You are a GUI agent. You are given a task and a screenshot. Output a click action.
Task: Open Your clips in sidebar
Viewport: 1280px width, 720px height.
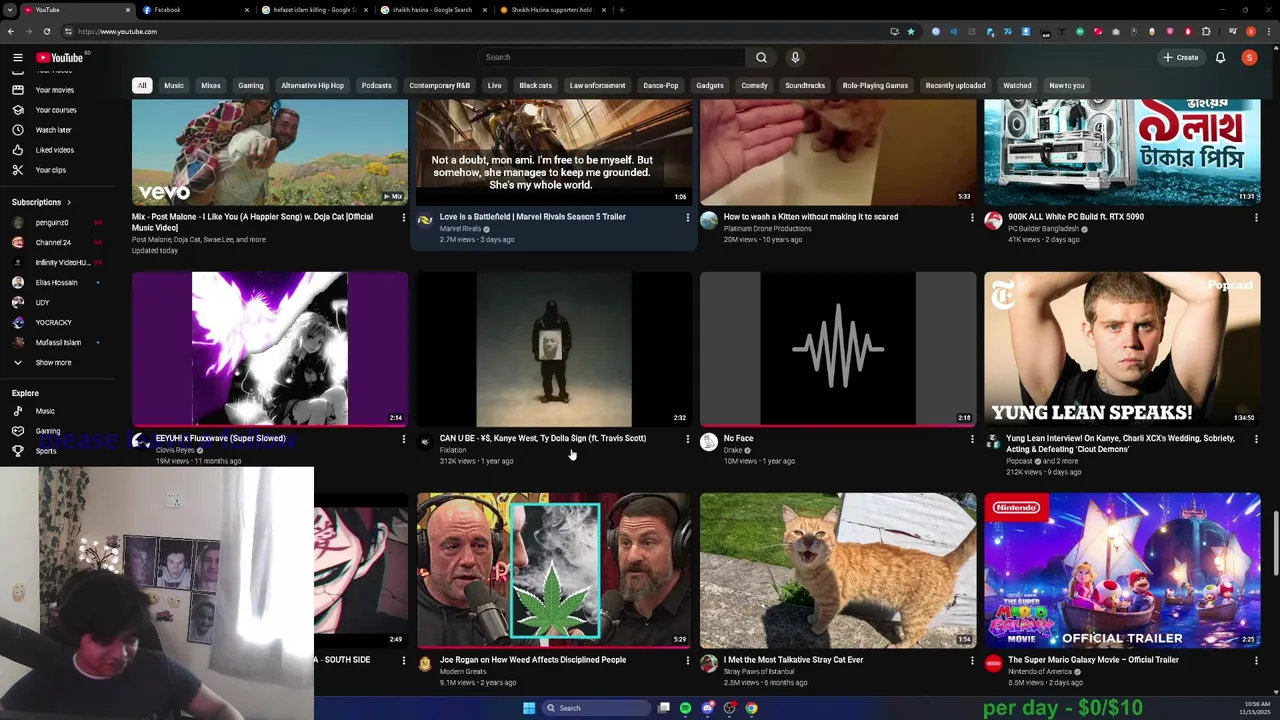click(51, 170)
